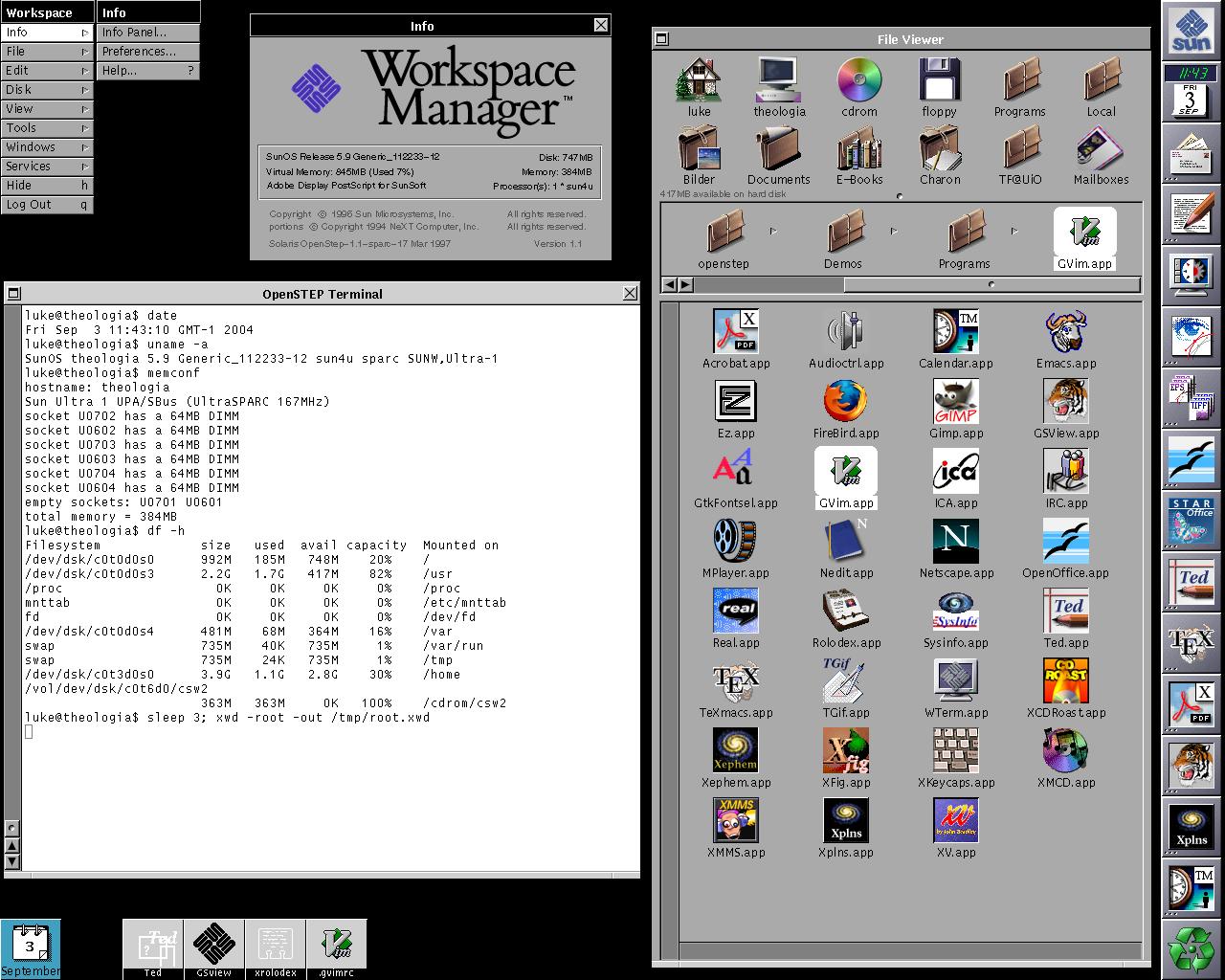Click the terminal scrollbar up arrow

(x=12, y=846)
